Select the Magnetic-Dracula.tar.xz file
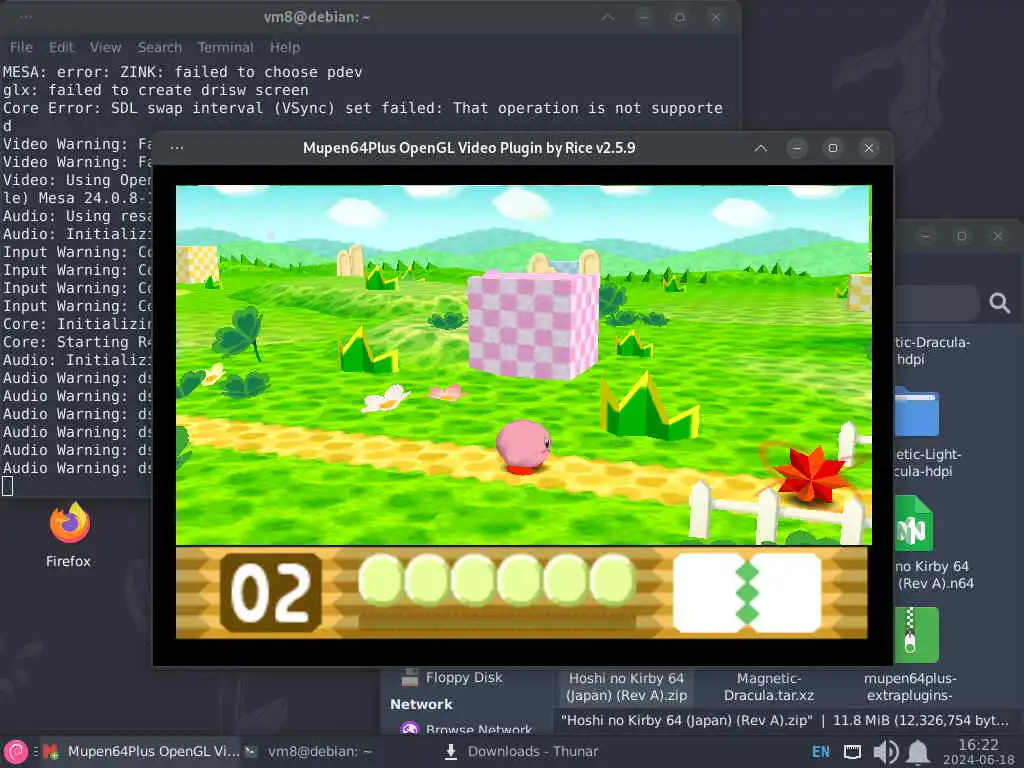The image size is (1024, 768). pos(769,686)
